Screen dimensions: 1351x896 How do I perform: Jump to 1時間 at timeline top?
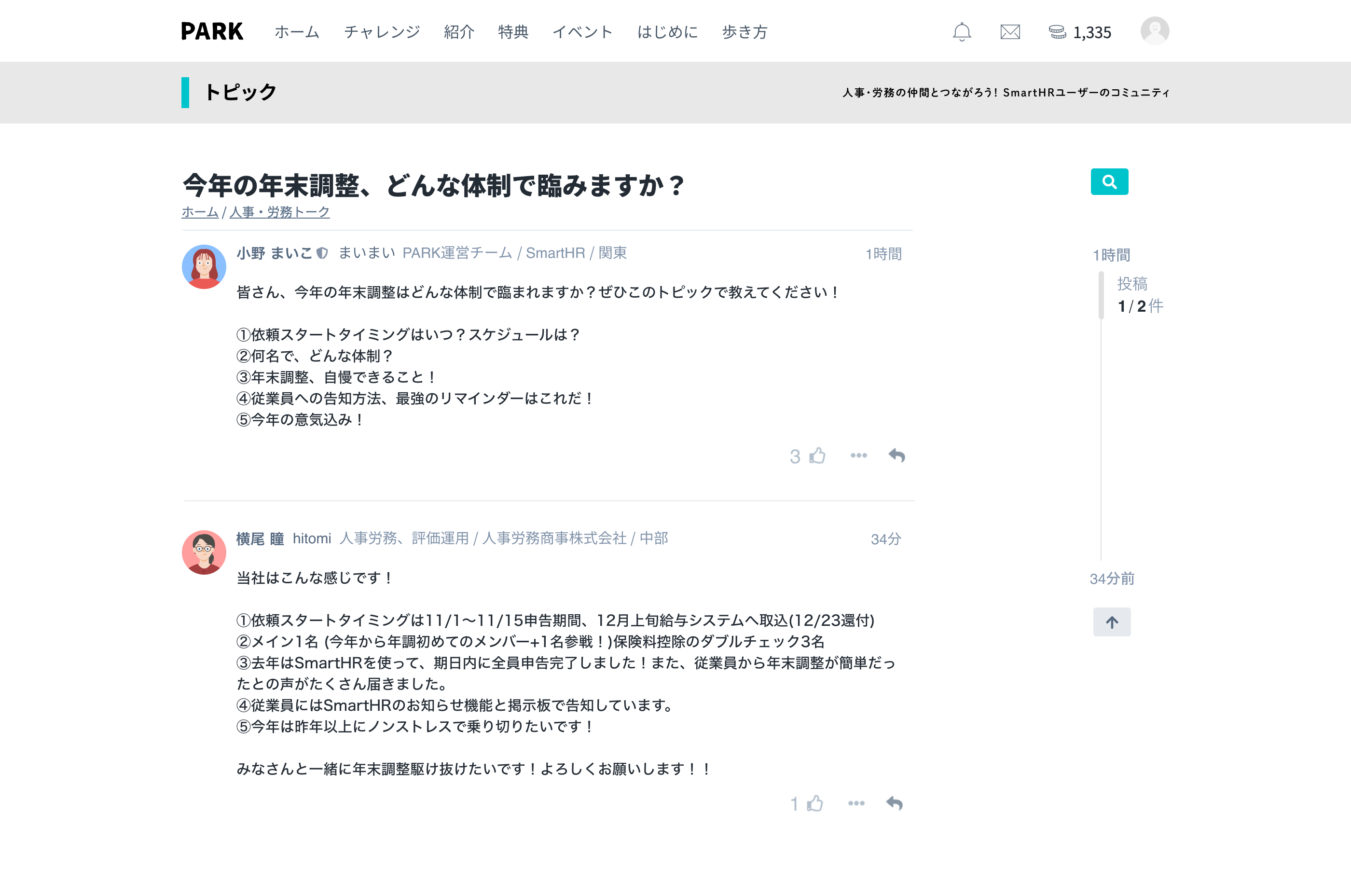(x=1112, y=255)
